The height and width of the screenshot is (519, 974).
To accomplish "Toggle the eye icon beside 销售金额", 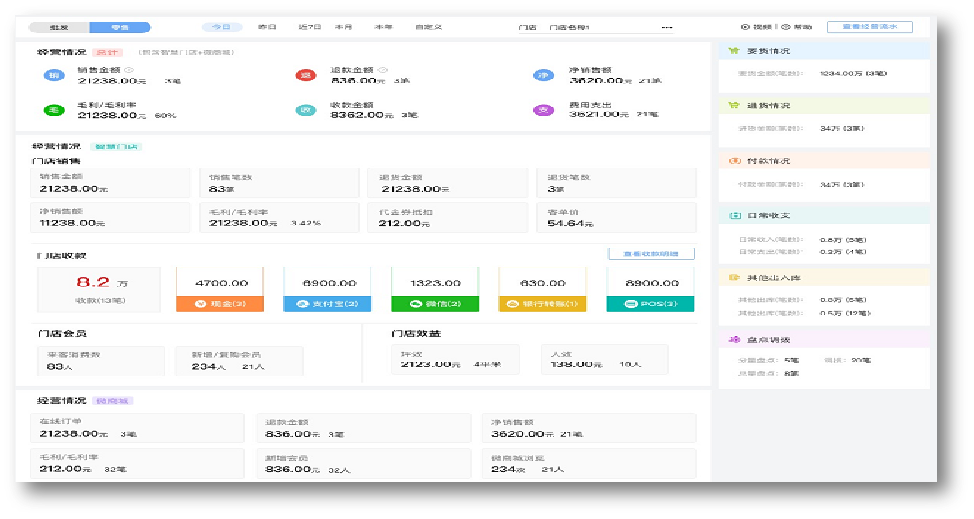I will (129, 70).
